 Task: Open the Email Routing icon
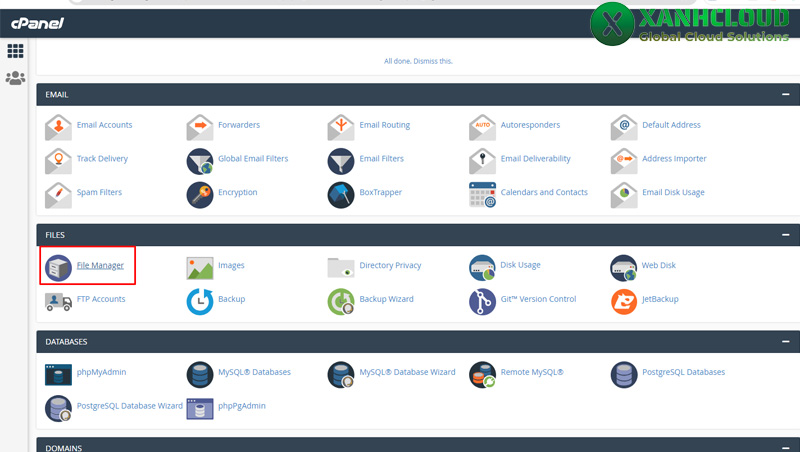[341, 128]
